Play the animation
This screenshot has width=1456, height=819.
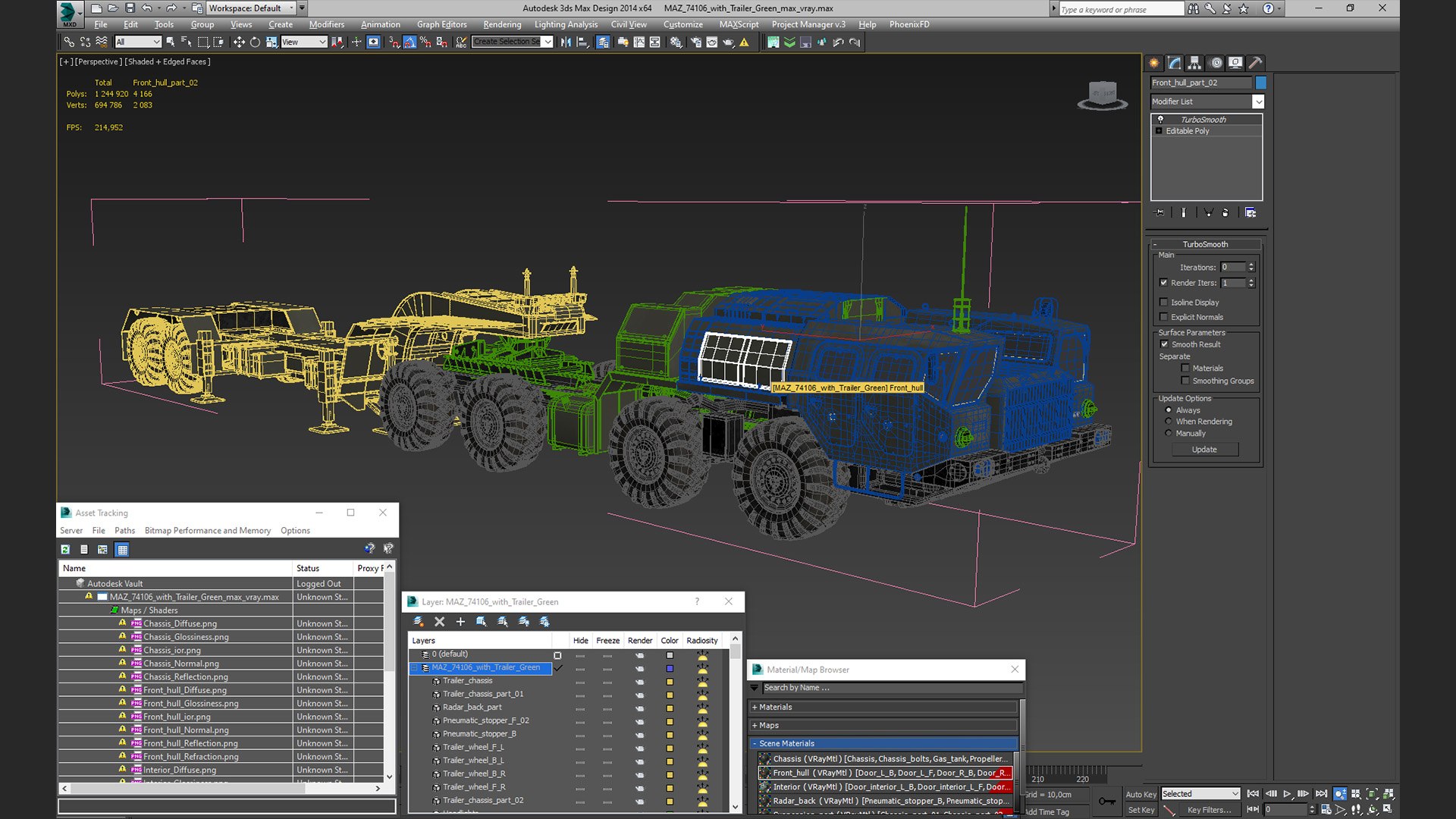[1287, 794]
